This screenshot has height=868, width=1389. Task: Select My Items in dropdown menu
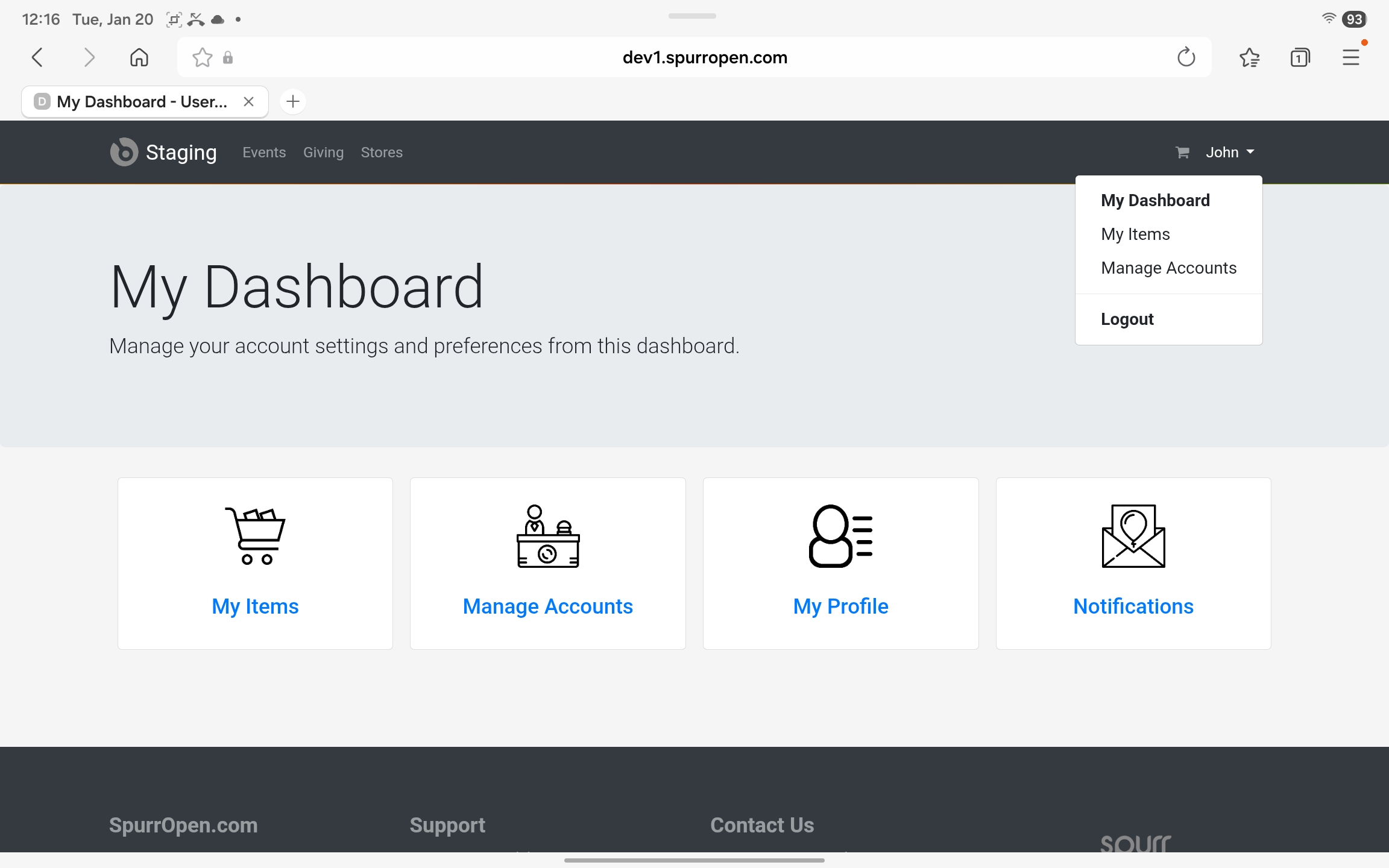[1135, 234]
